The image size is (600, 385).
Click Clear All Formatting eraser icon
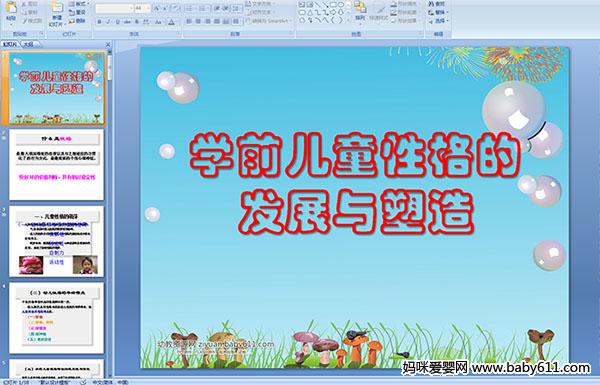176,8
